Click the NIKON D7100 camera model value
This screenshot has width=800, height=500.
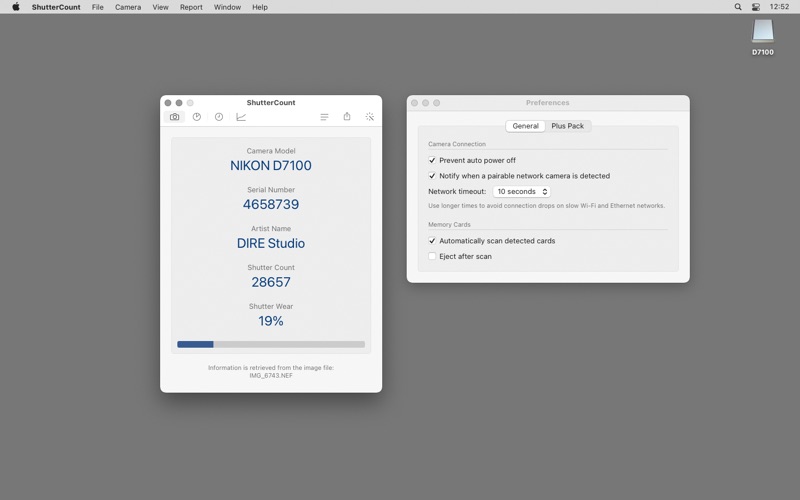pyautogui.click(x=271, y=165)
